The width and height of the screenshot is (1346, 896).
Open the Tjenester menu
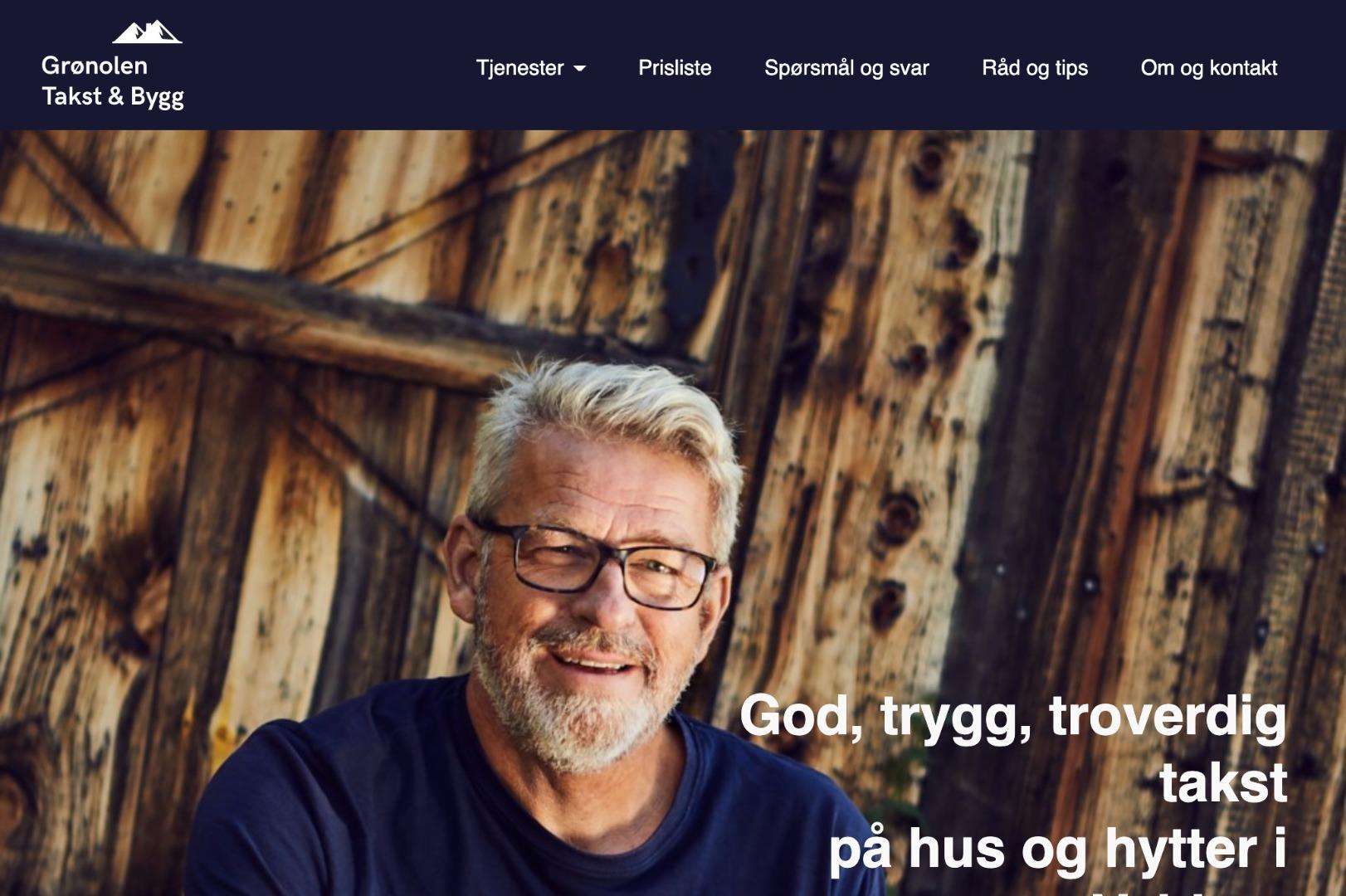(x=530, y=68)
